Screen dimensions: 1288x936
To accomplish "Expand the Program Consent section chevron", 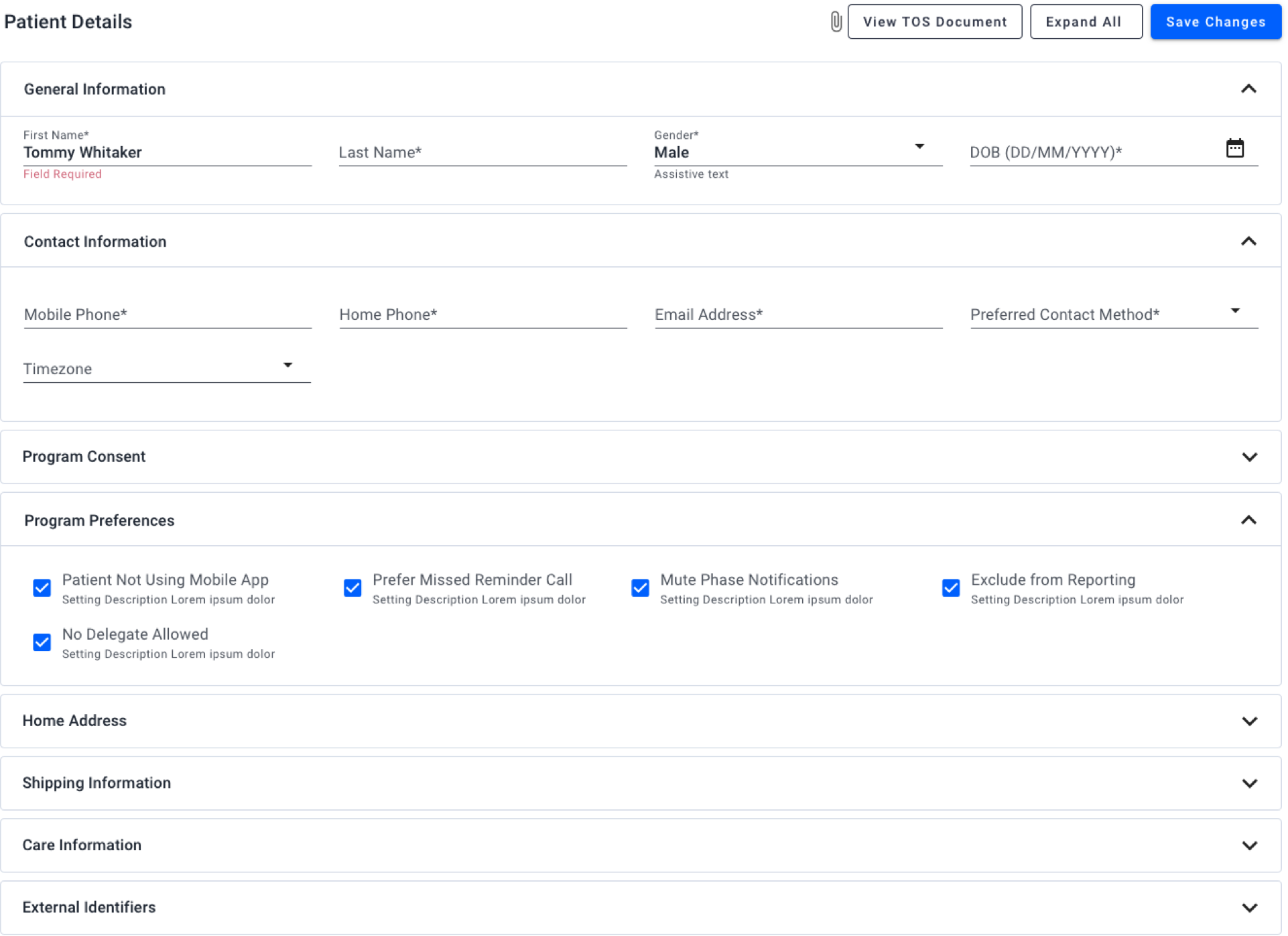I will pos(1249,457).
